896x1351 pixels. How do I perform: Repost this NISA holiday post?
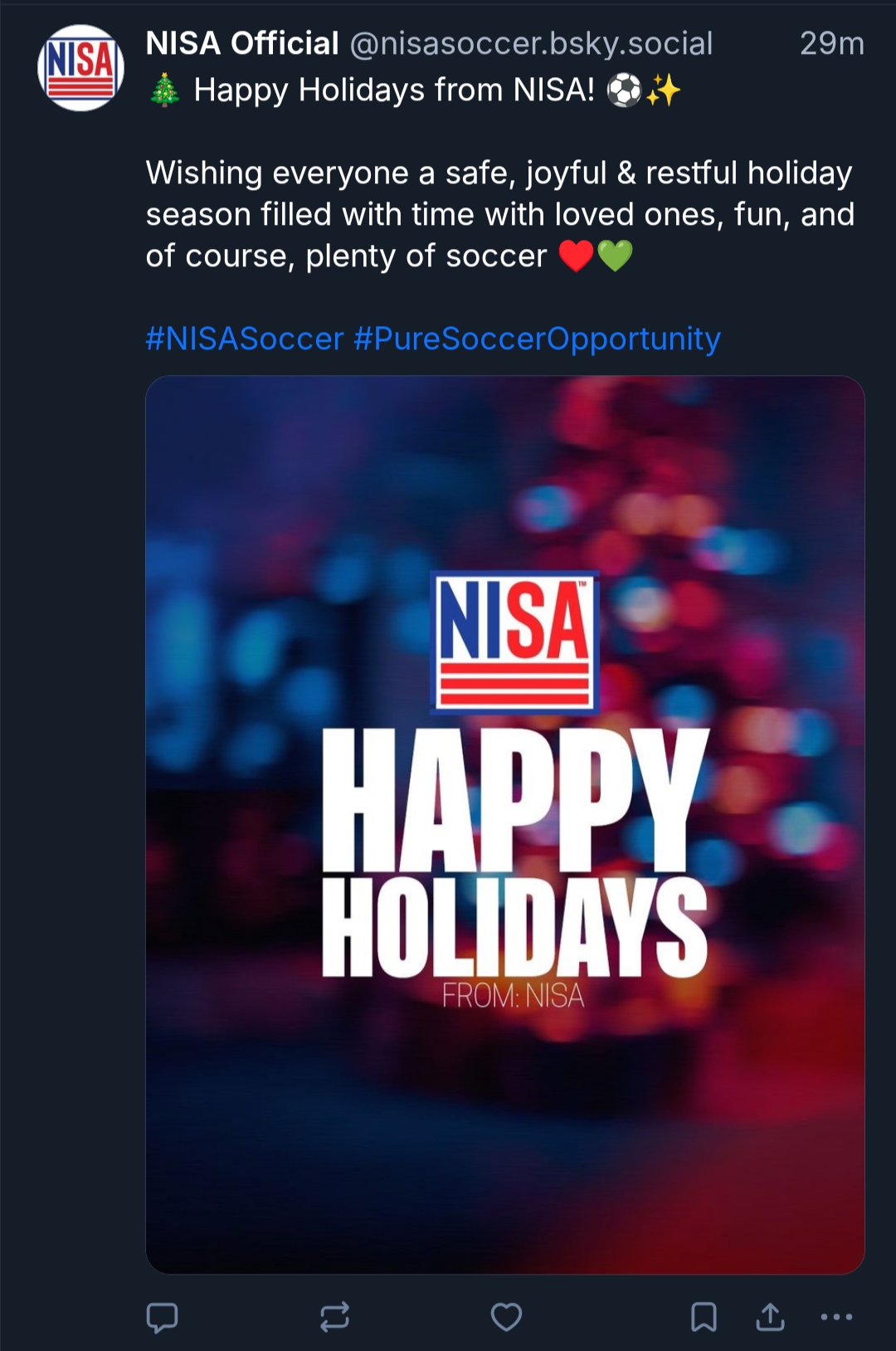click(x=335, y=1317)
